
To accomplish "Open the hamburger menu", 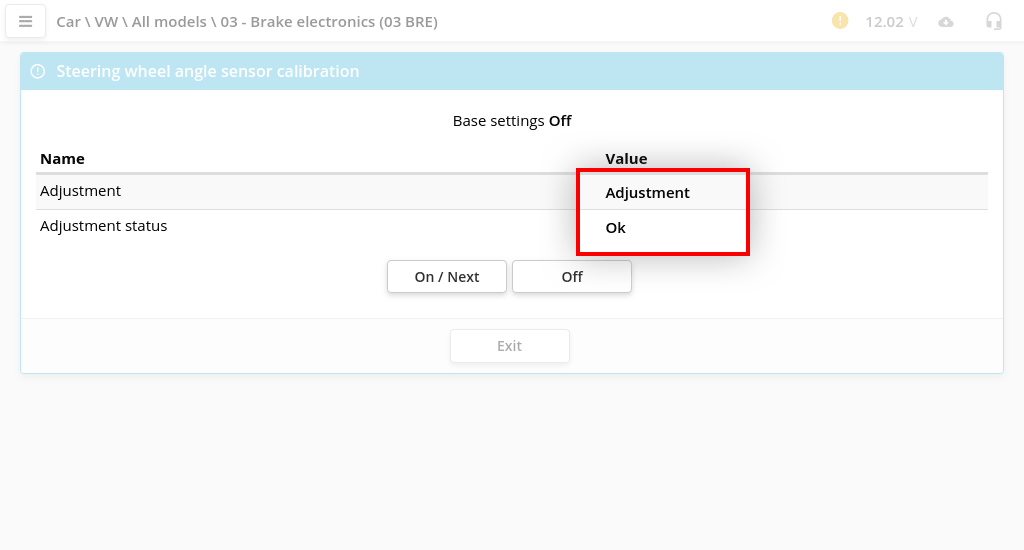I will click(26, 21).
